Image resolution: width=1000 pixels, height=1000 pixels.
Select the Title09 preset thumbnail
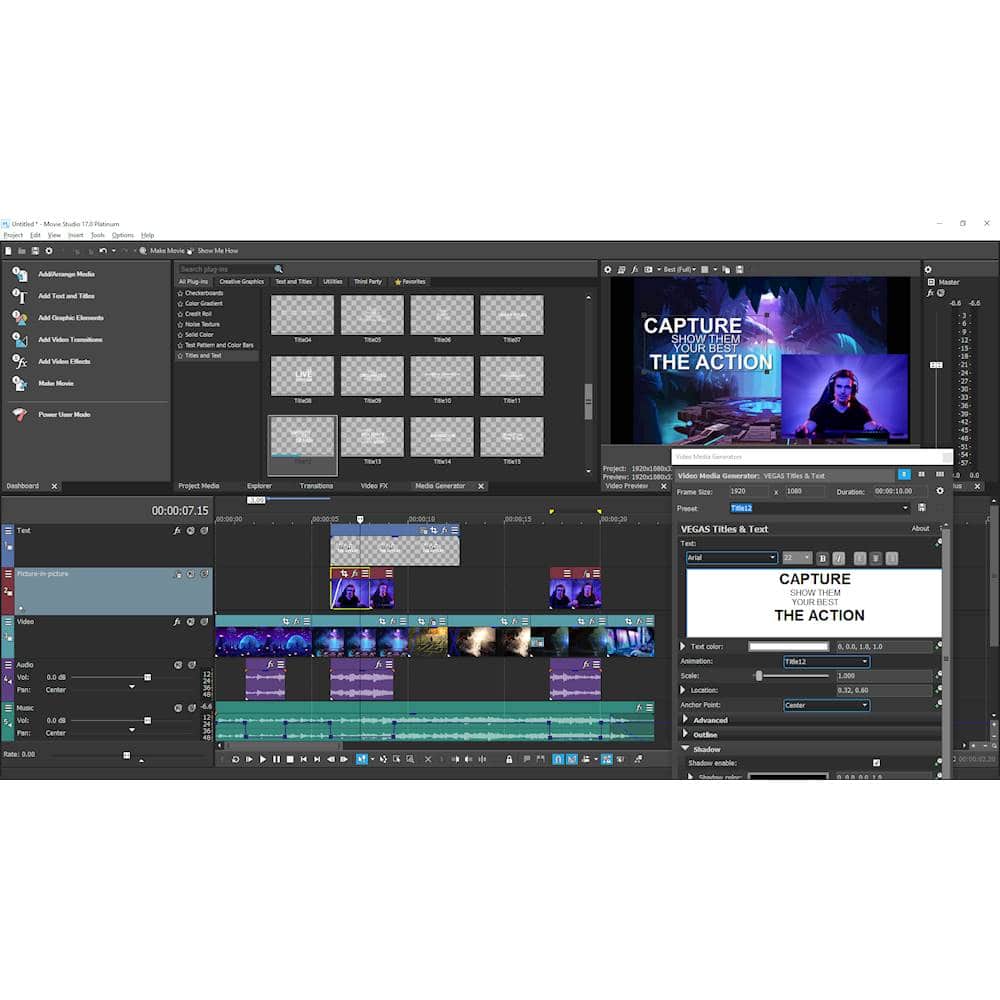pyautogui.click(x=372, y=377)
